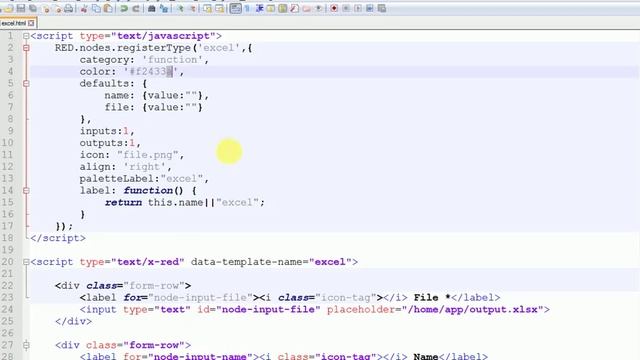Open the user defined language icon
This screenshot has width=640, height=360.
tap(271, 8)
